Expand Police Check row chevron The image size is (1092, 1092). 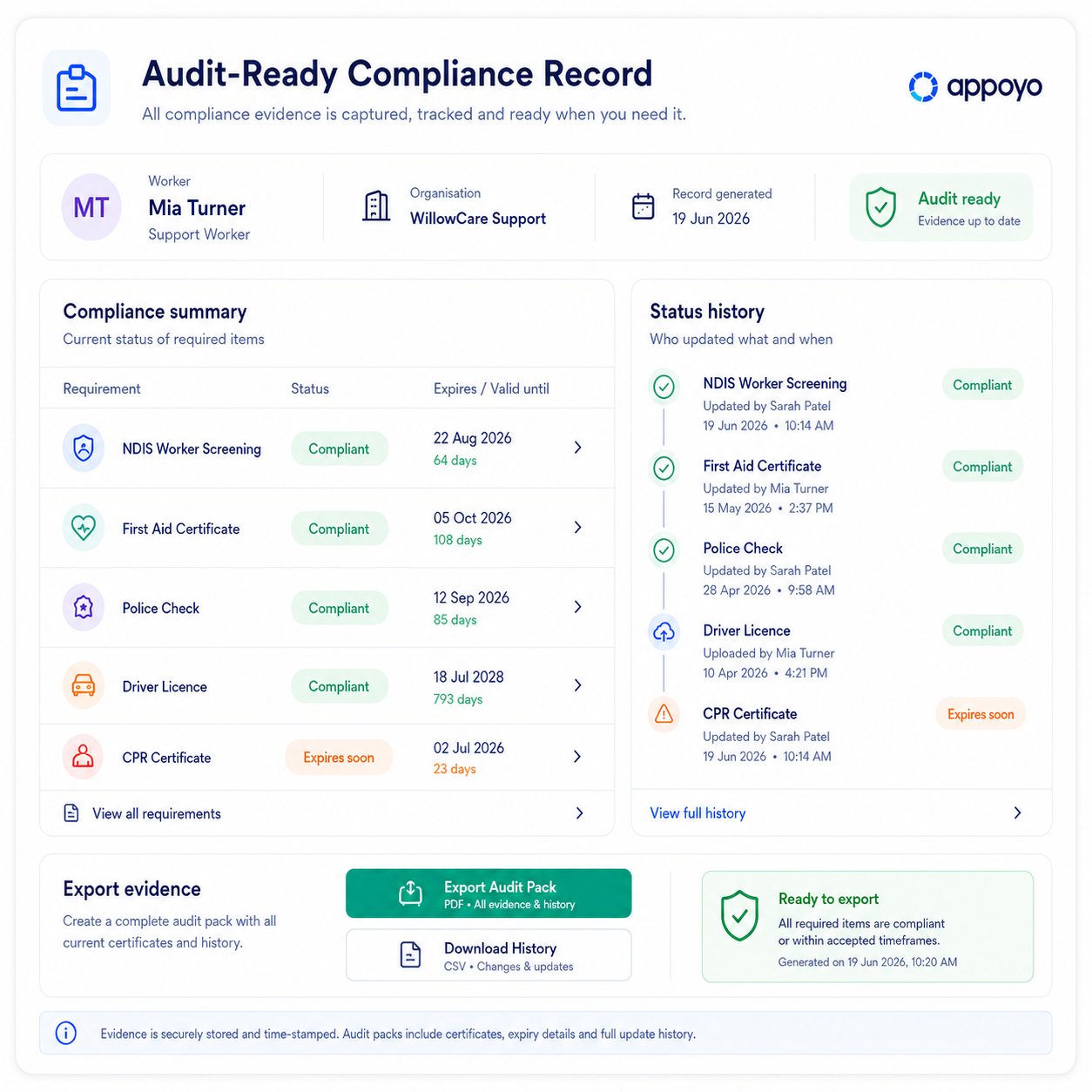click(578, 607)
